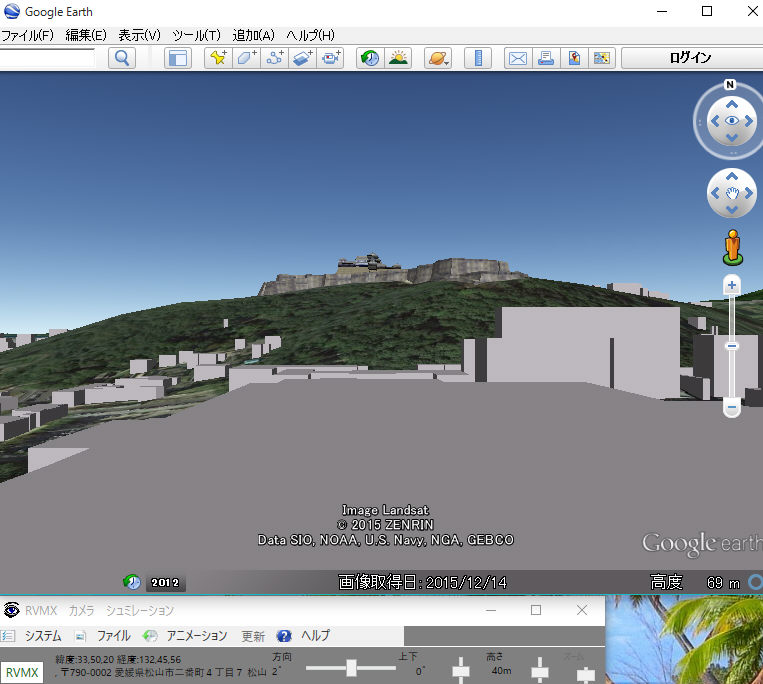Toggle sunlight across the landscape
763x684 pixels.
(x=398, y=58)
